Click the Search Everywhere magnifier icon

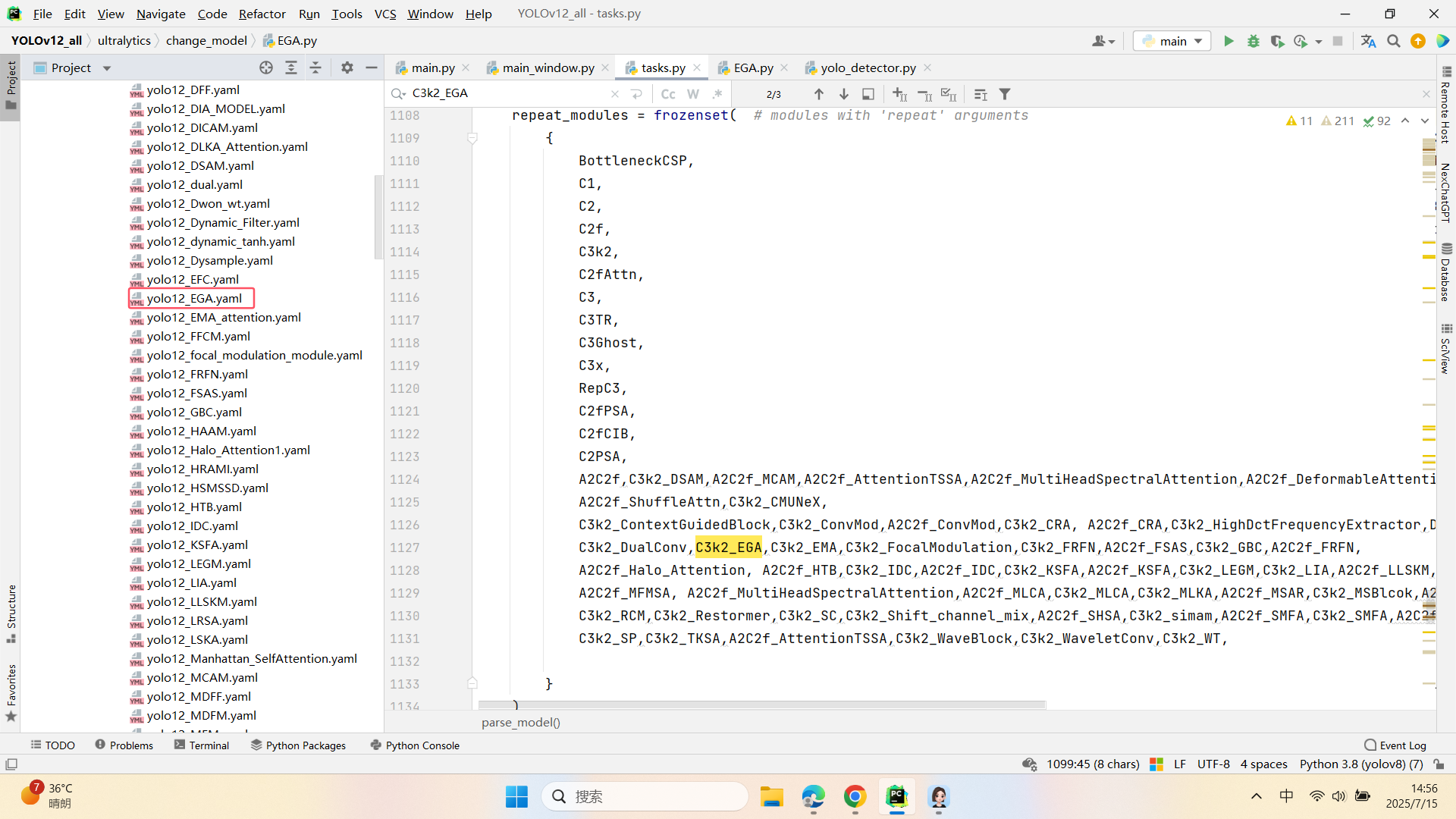(x=1393, y=41)
